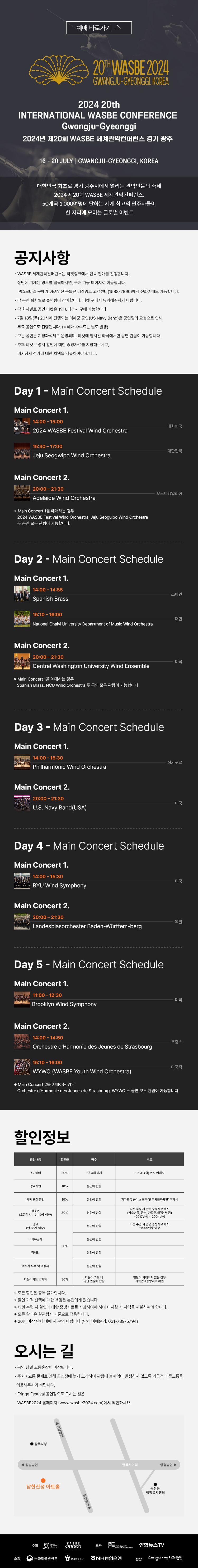This screenshot has height=1568, width=198.
Task: Open the Spanish Brass concert thumbnail
Action: [22, 594]
